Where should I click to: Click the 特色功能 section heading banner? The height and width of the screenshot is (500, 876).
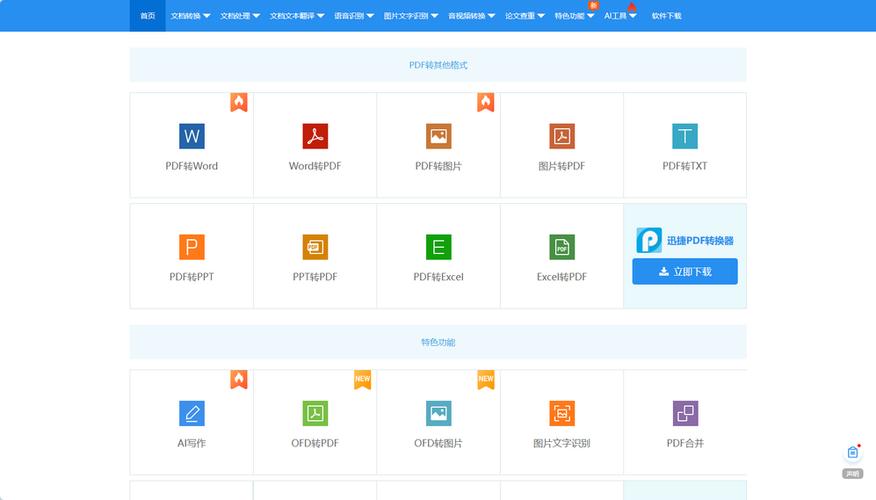pos(438,342)
